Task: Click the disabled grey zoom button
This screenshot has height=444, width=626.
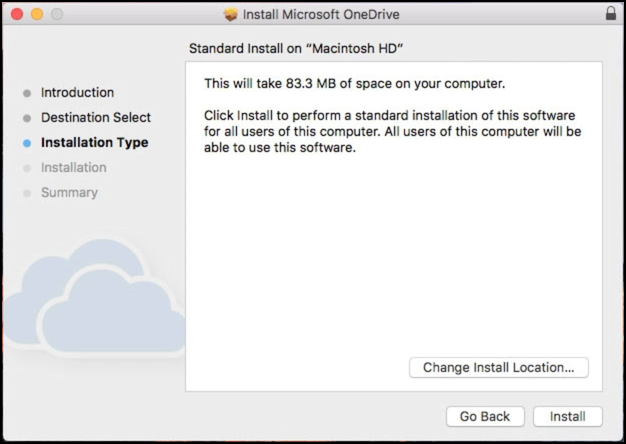Action: click(57, 14)
